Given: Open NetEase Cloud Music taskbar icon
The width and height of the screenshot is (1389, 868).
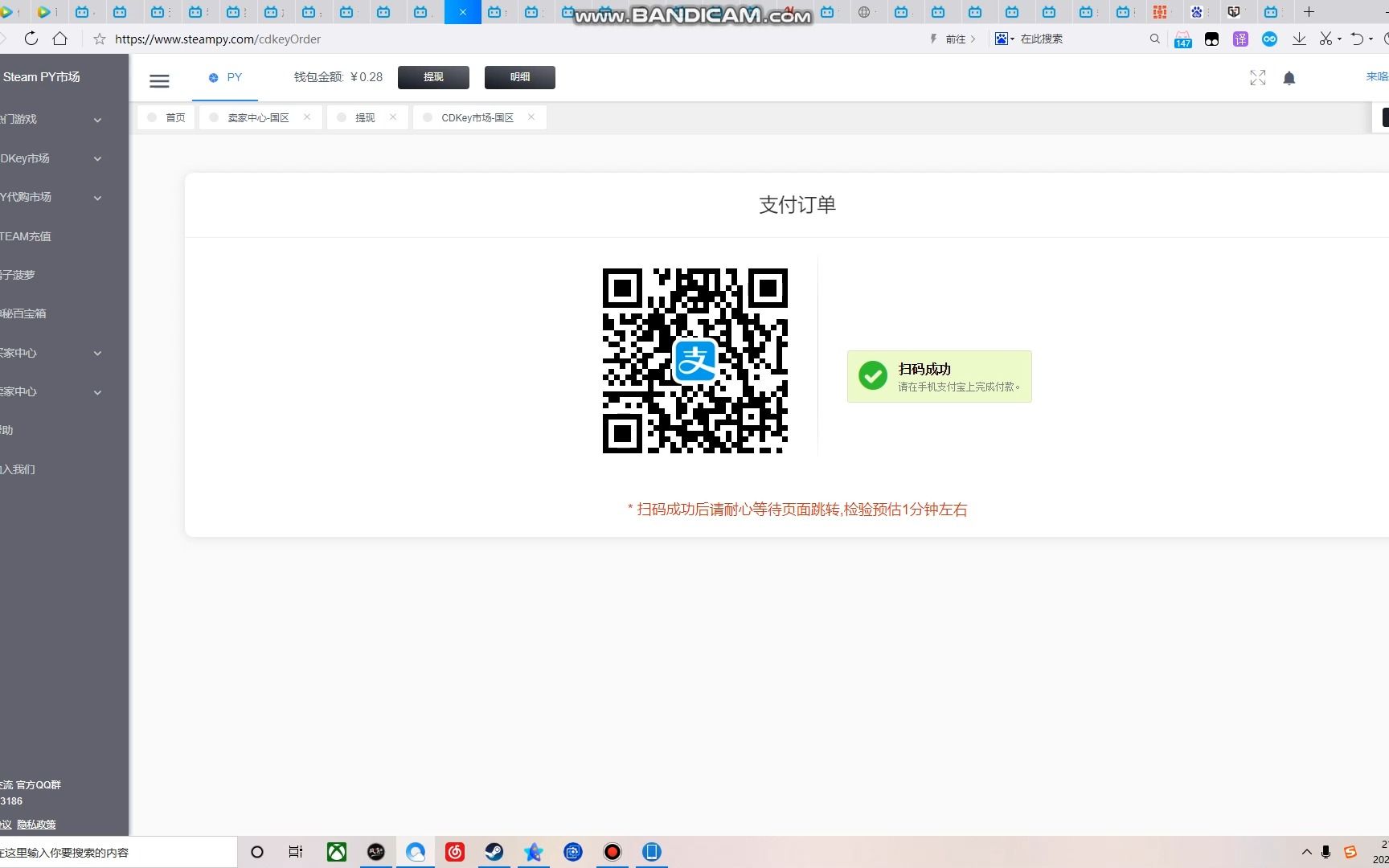Looking at the screenshot, I should pyautogui.click(x=455, y=852).
